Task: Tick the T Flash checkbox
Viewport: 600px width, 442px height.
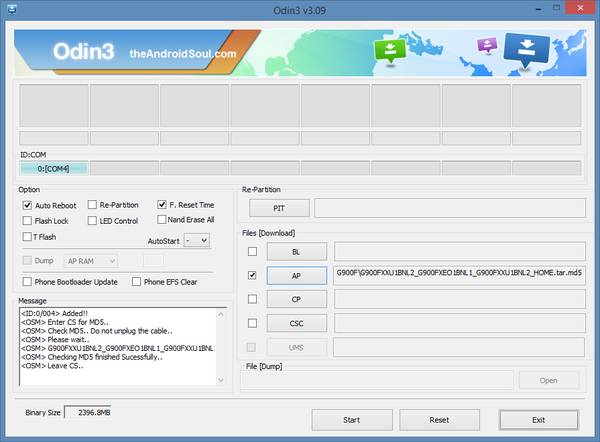Action: pyautogui.click(x=27, y=237)
